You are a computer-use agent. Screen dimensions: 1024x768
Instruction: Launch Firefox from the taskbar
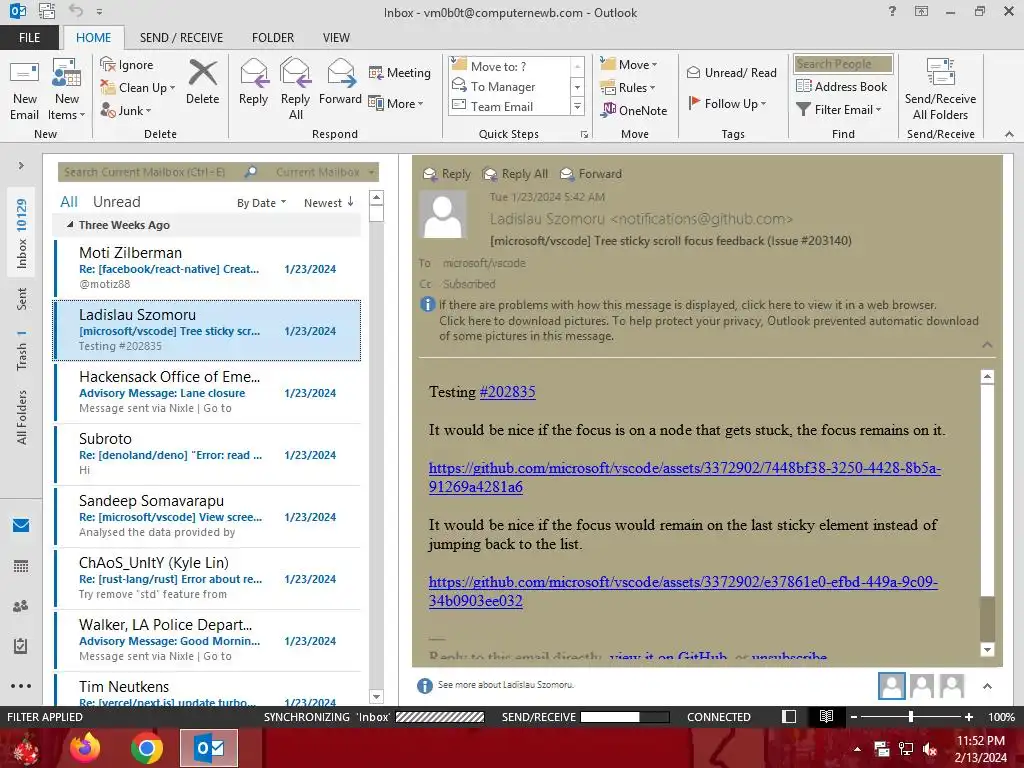coord(85,748)
